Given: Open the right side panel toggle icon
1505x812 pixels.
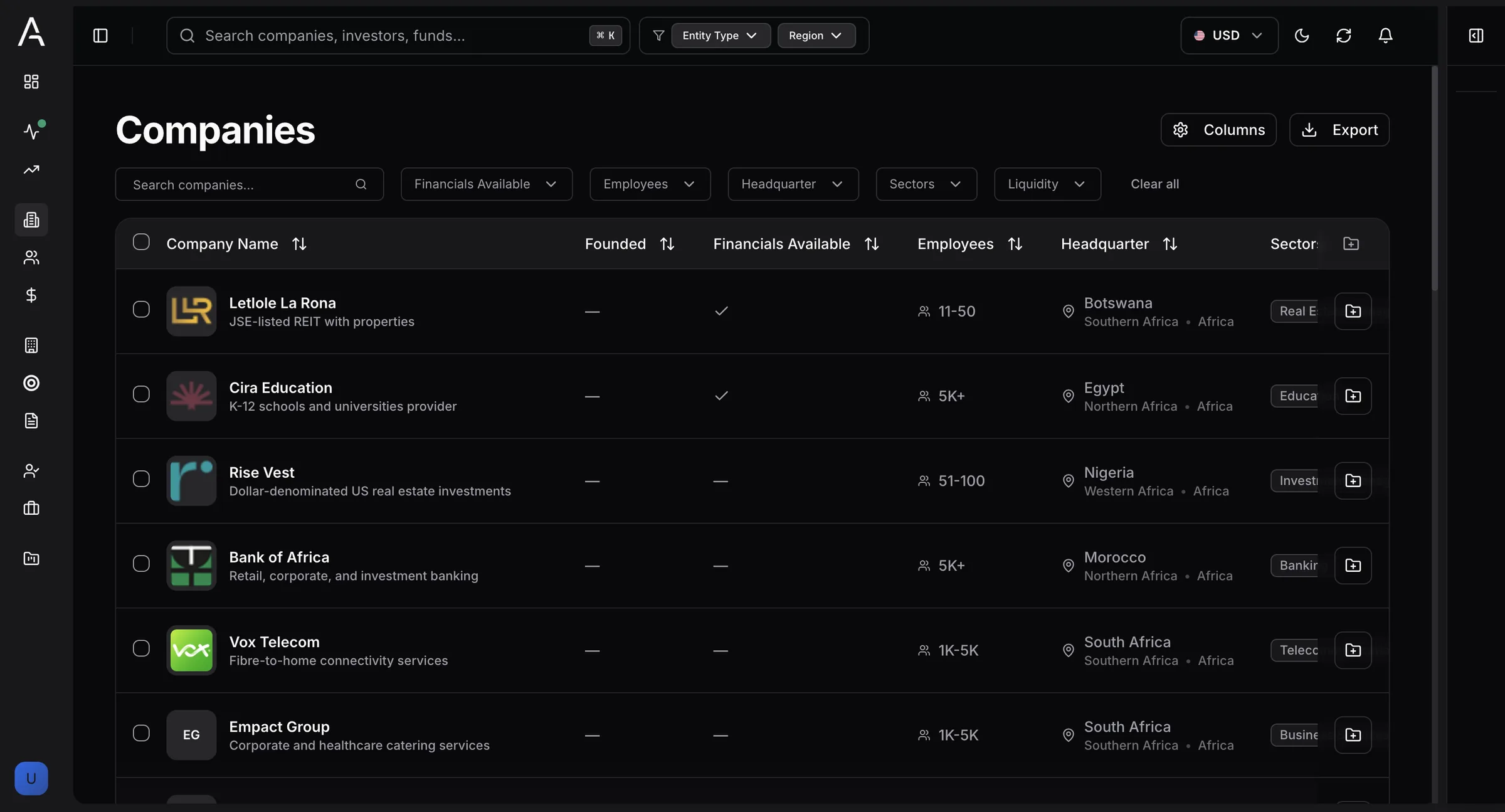Looking at the screenshot, I should (1476, 36).
